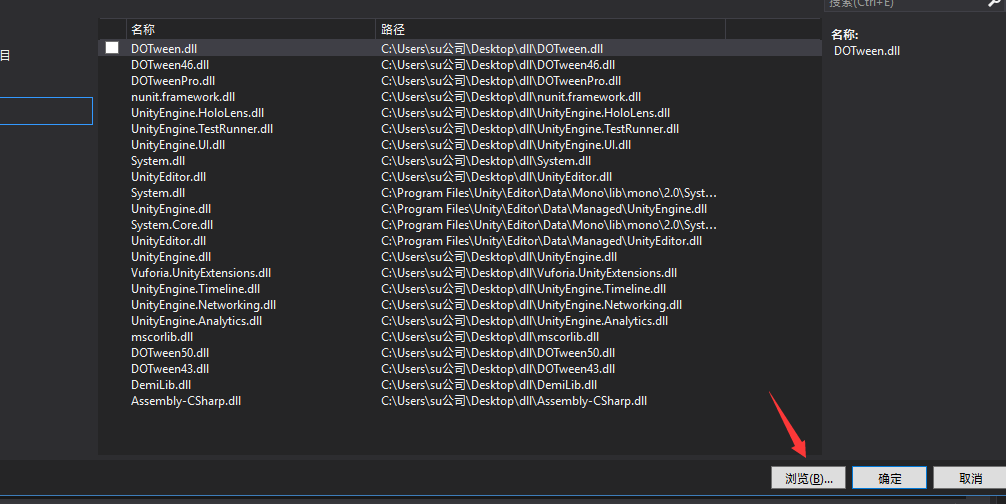Select System.dll under Program Files Mono path

pos(460,193)
